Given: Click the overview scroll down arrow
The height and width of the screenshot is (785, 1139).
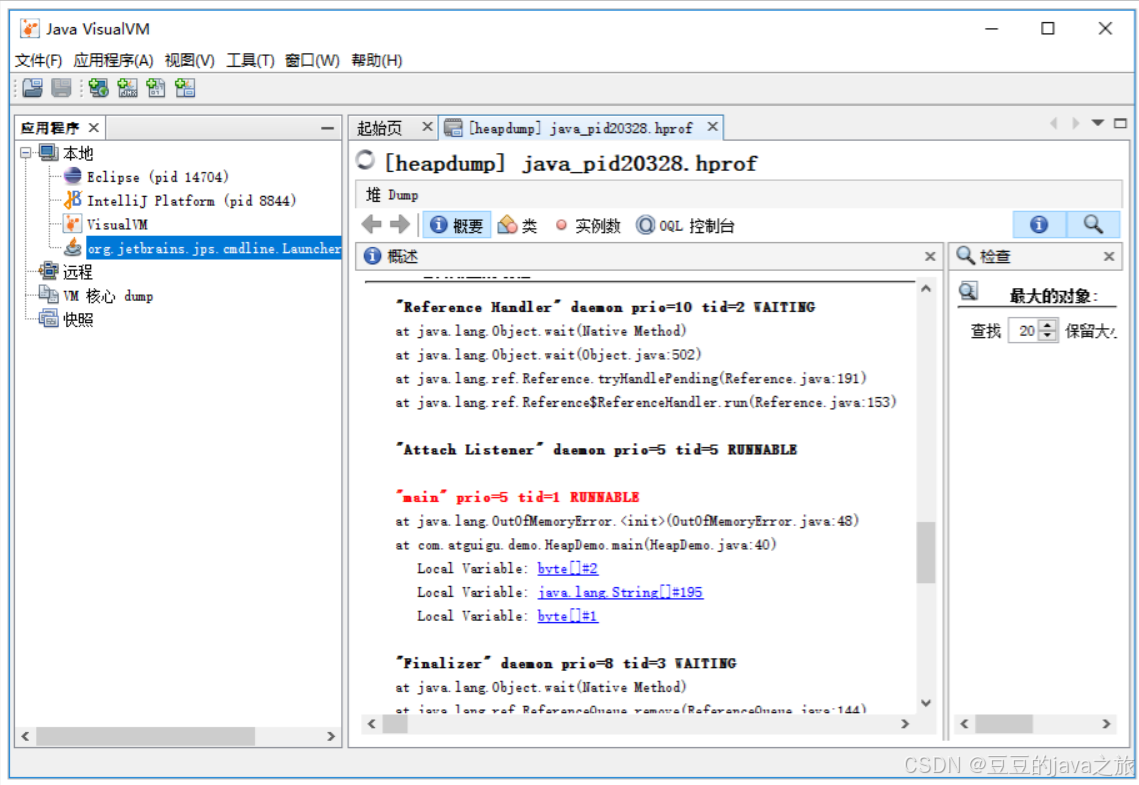Looking at the screenshot, I should point(925,702).
